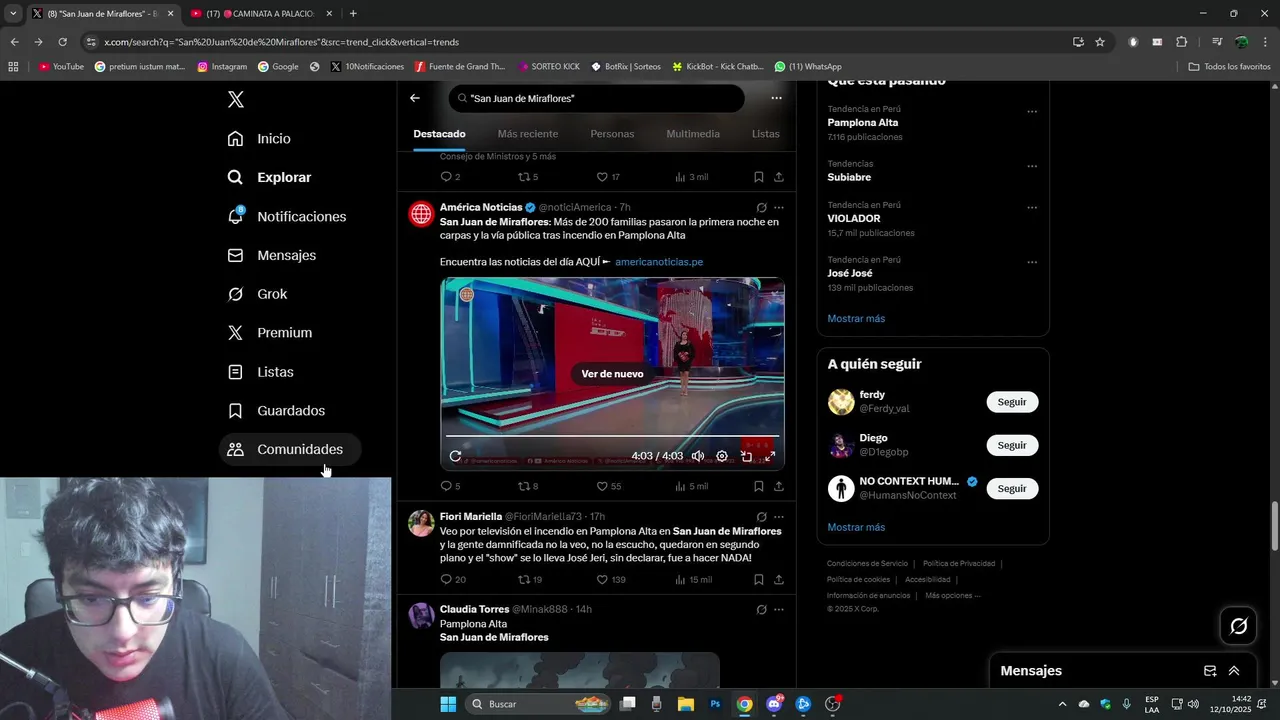
Task: Open more options on Fiori Mariella post
Action: click(779, 517)
